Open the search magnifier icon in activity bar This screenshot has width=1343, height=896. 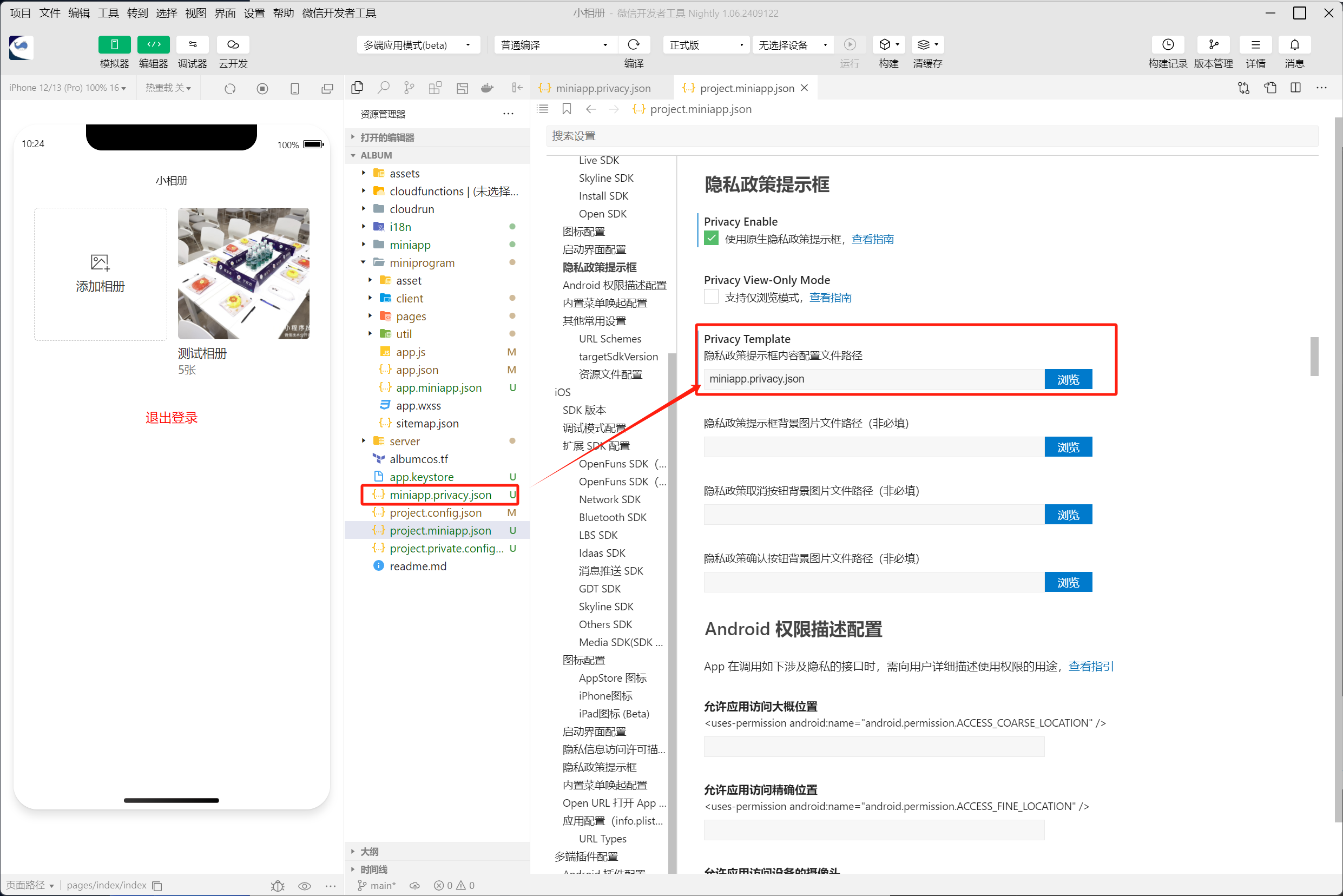(384, 88)
